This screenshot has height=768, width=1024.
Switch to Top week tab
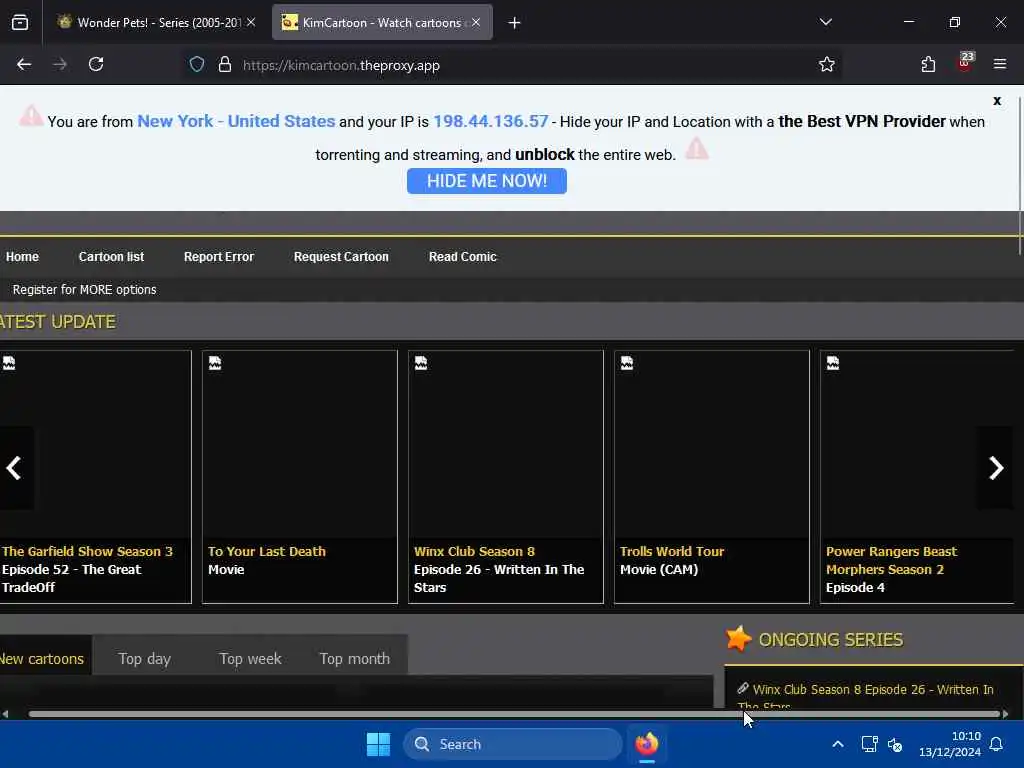click(x=250, y=658)
